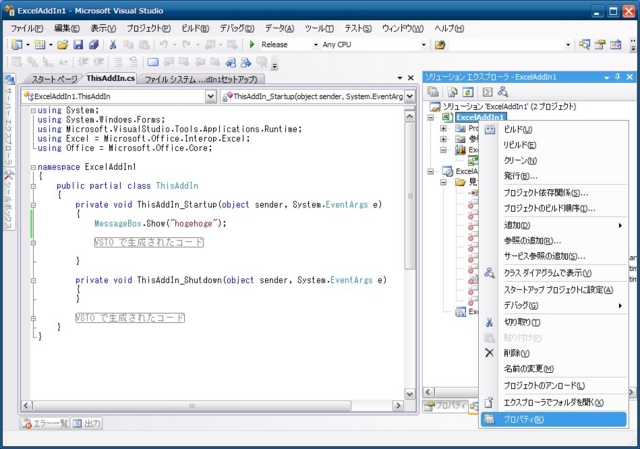640x449 pixels.
Task: Open the Toolbox side tab
Action: (9, 200)
